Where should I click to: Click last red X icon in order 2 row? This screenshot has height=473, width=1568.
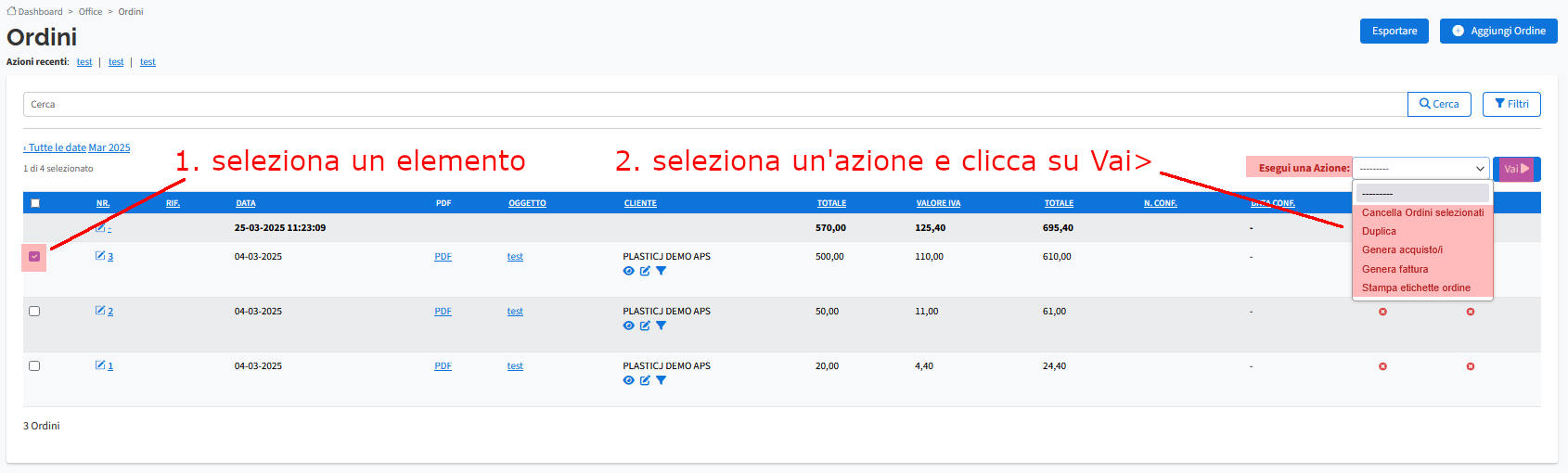click(1471, 312)
